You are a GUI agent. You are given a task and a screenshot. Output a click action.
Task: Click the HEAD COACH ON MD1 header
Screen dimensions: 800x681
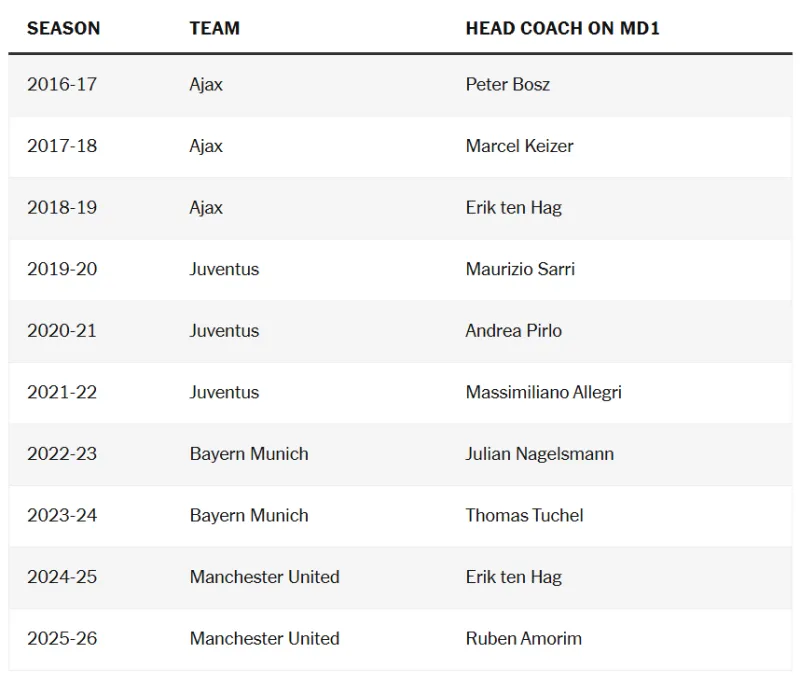(x=562, y=28)
